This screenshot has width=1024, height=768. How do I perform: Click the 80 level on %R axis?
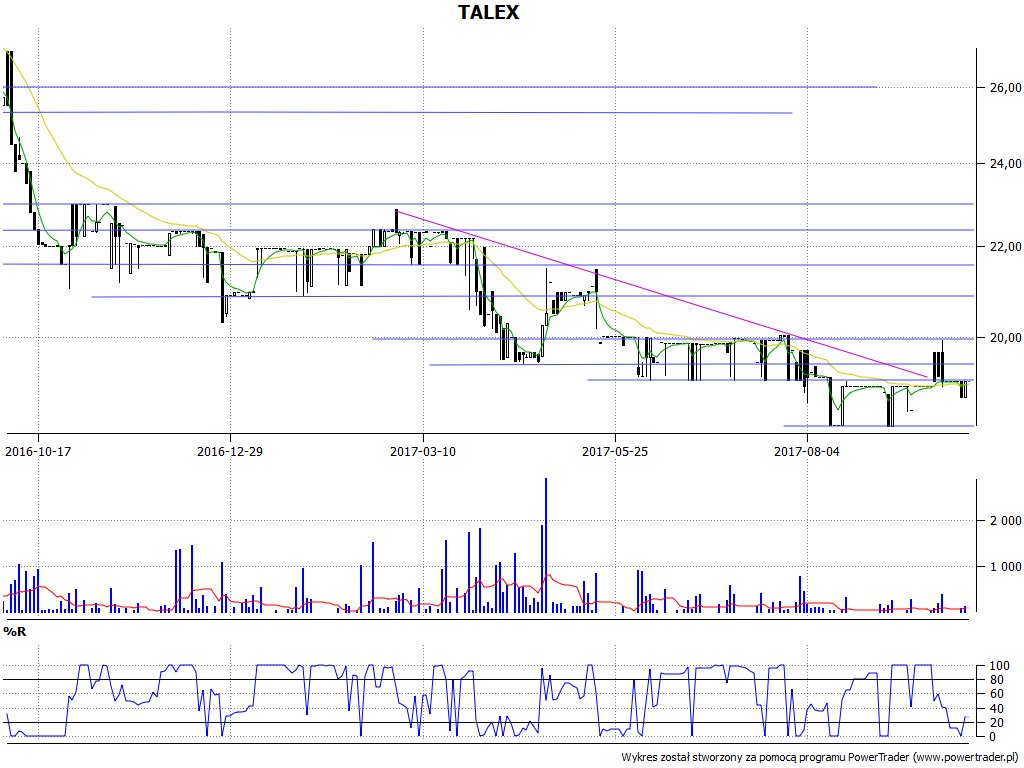tap(997, 680)
